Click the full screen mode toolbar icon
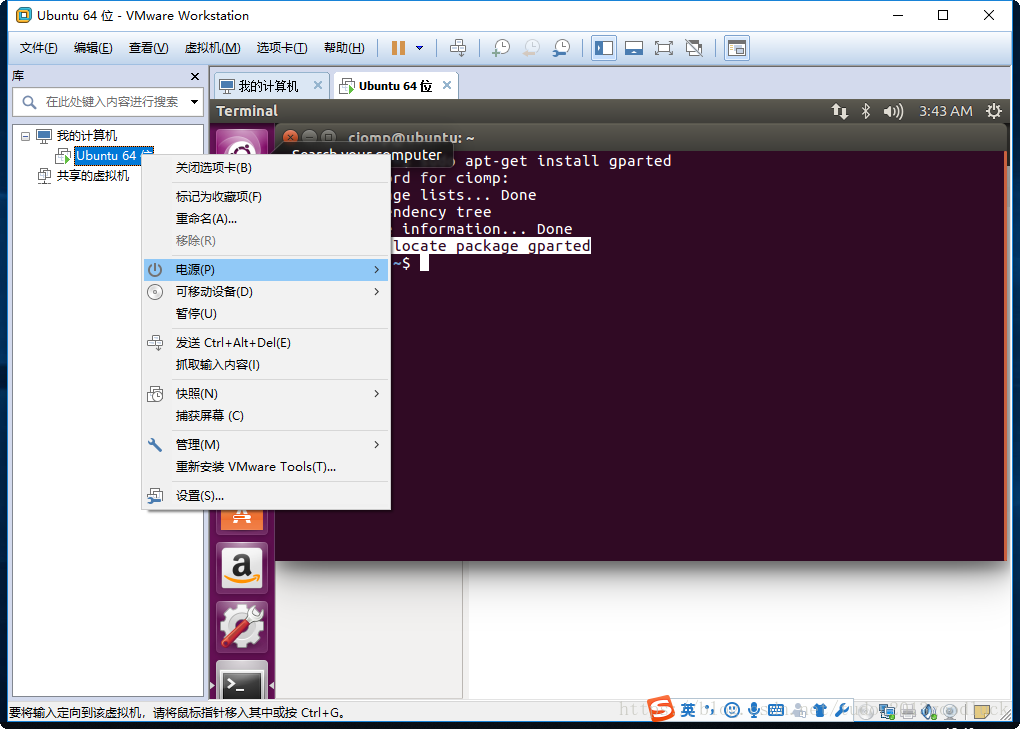 click(664, 47)
